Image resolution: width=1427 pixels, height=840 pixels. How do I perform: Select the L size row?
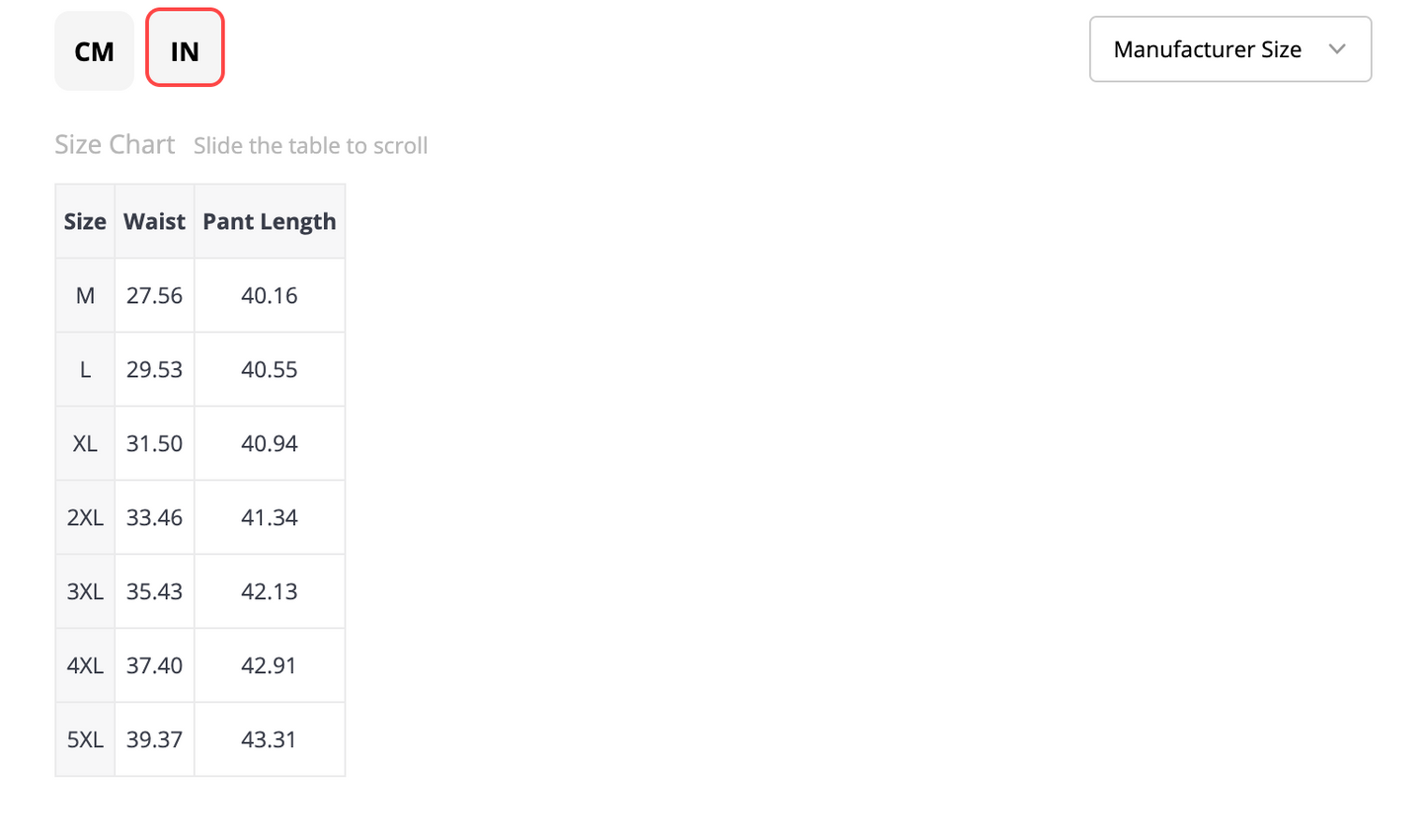point(199,369)
